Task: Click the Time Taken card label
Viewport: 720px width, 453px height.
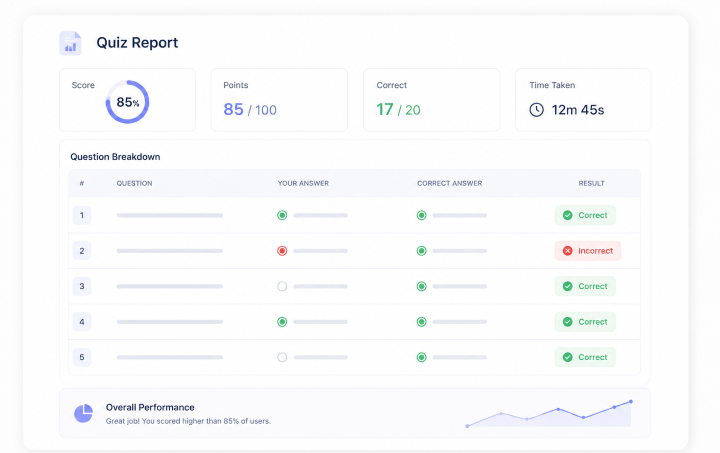Action: (552, 85)
